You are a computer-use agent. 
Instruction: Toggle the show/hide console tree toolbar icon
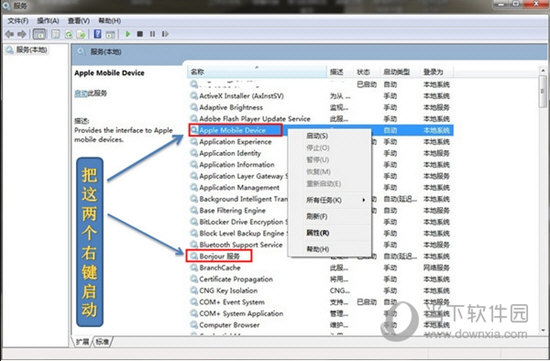tap(39, 34)
